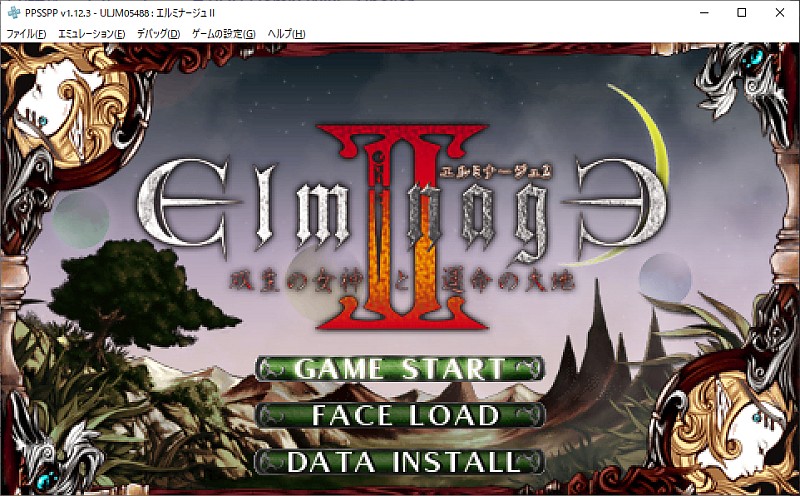Minimize the PPSSPP window

[705, 13]
